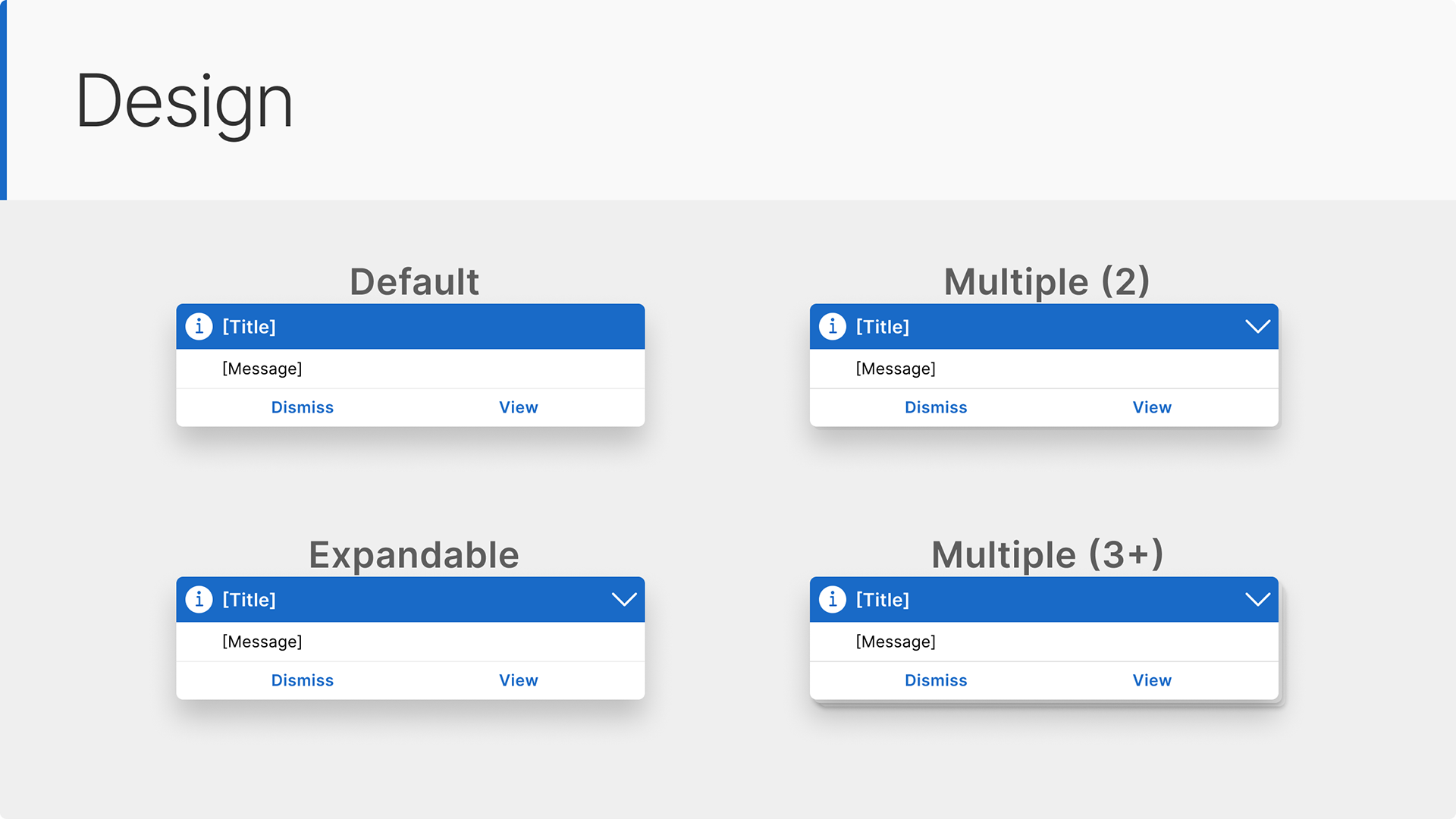Expand the Multiple (3+) card chevron
The height and width of the screenshot is (819, 1456).
[x=1257, y=600]
